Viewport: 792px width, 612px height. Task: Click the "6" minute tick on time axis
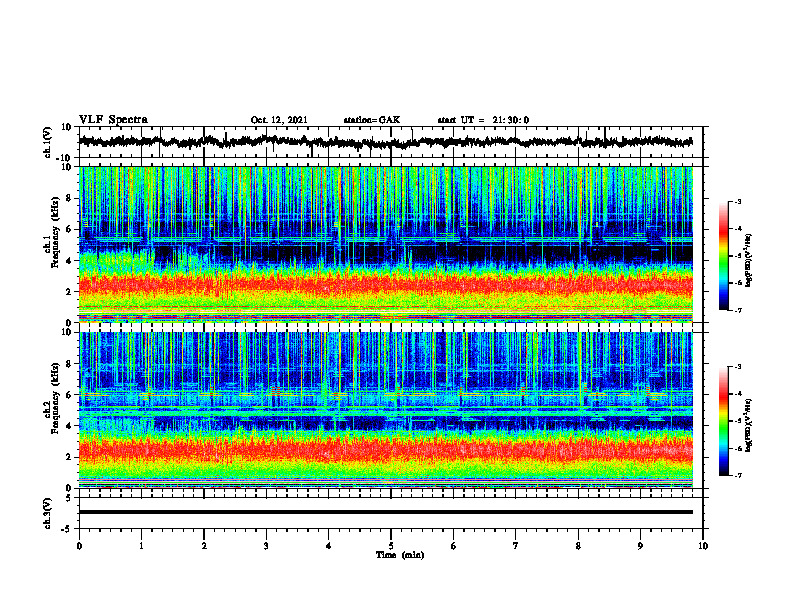pos(454,546)
